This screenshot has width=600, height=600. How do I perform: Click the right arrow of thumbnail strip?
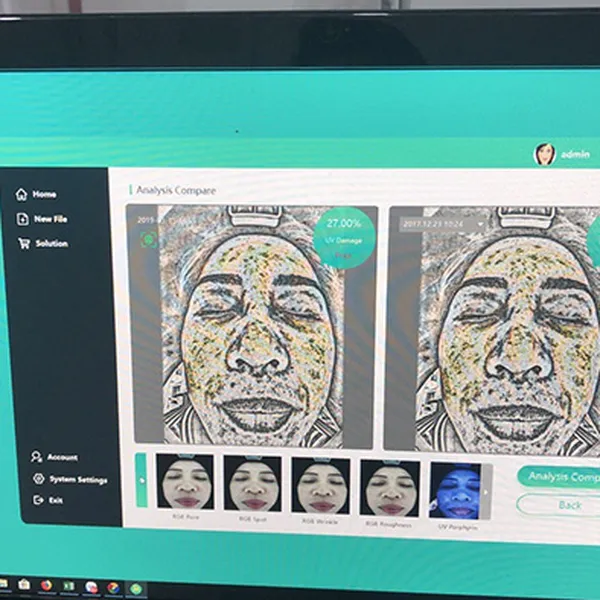(487, 491)
